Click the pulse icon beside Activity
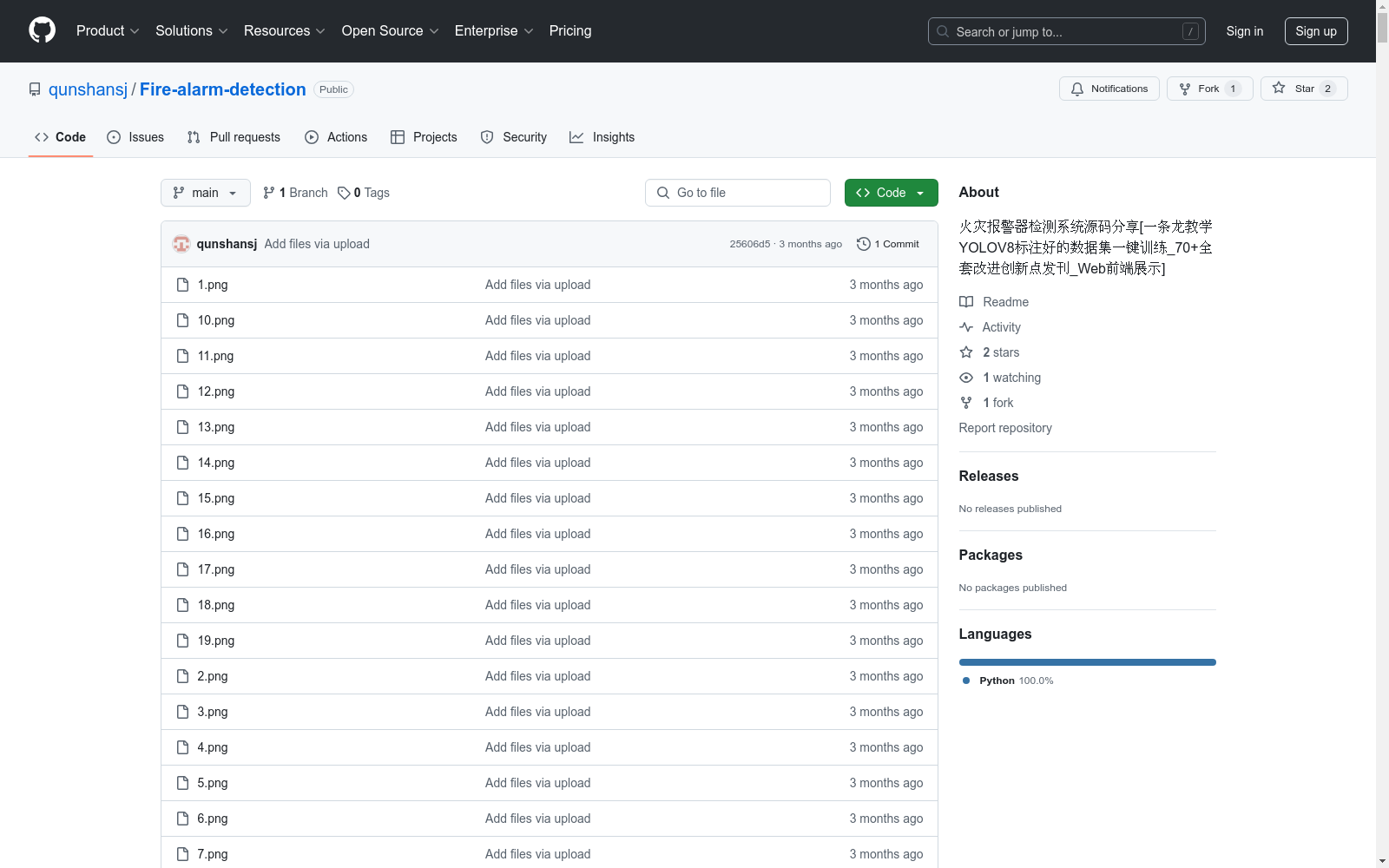This screenshot has height=868, width=1389. [966, 327]
